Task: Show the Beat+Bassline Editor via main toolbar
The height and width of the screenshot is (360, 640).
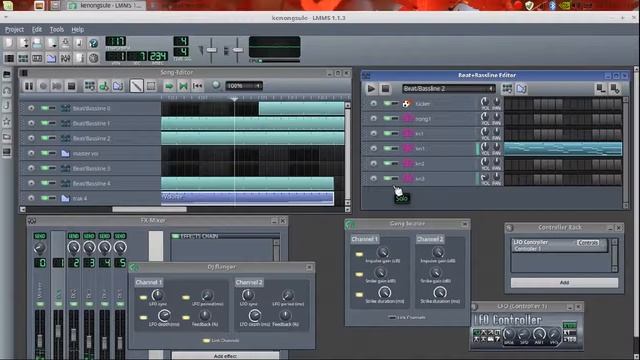Action: click(x=23, y=58)
